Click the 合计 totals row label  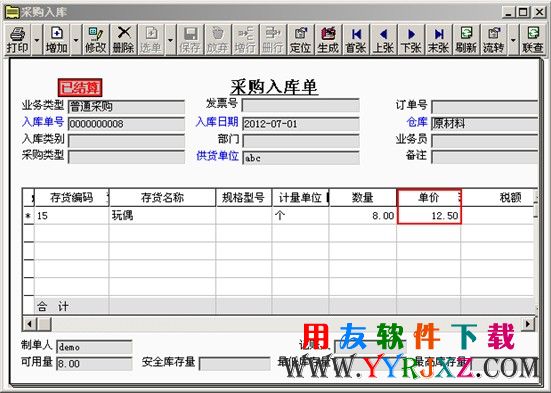click(x=53, y=306)
